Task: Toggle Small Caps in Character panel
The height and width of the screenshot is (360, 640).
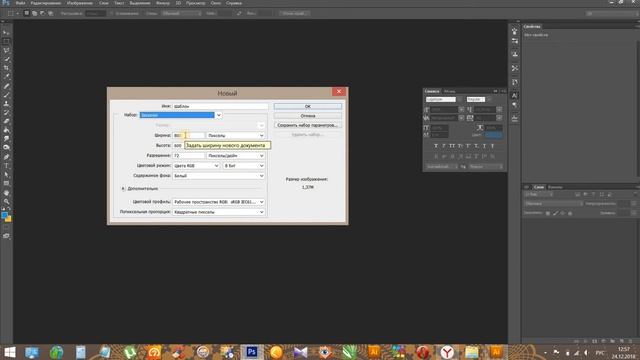Action: point(460,146)
